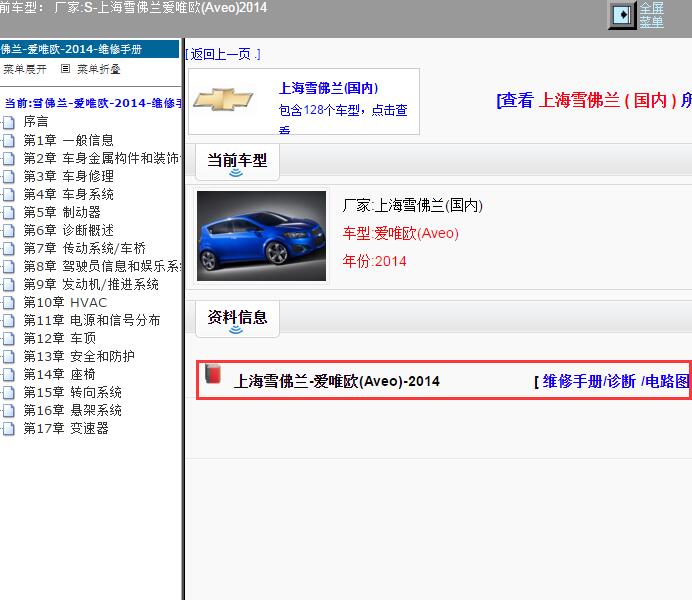The height and width of the screenshot is (600, 692).
Task: Click page icon beside 第9章 发动机
Action: coord(9,285)
